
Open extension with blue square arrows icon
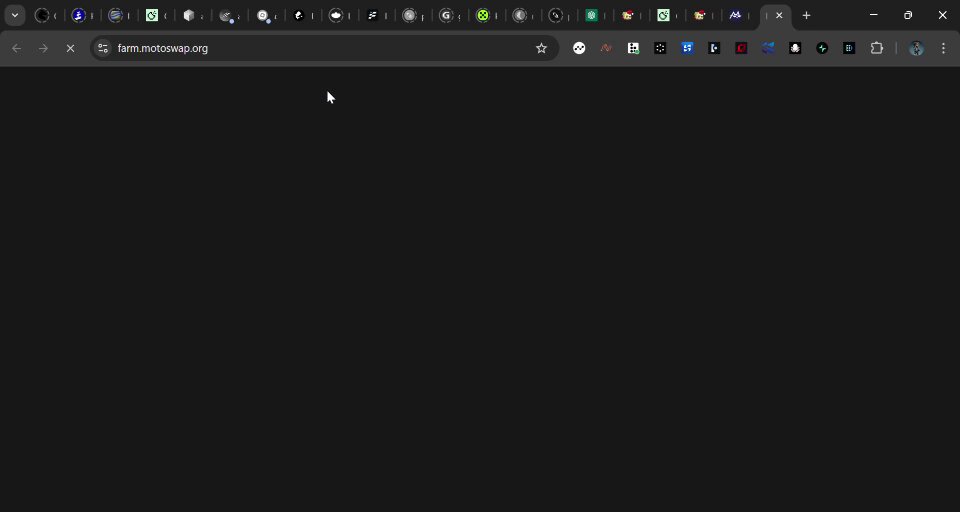[x=688, y=48]
